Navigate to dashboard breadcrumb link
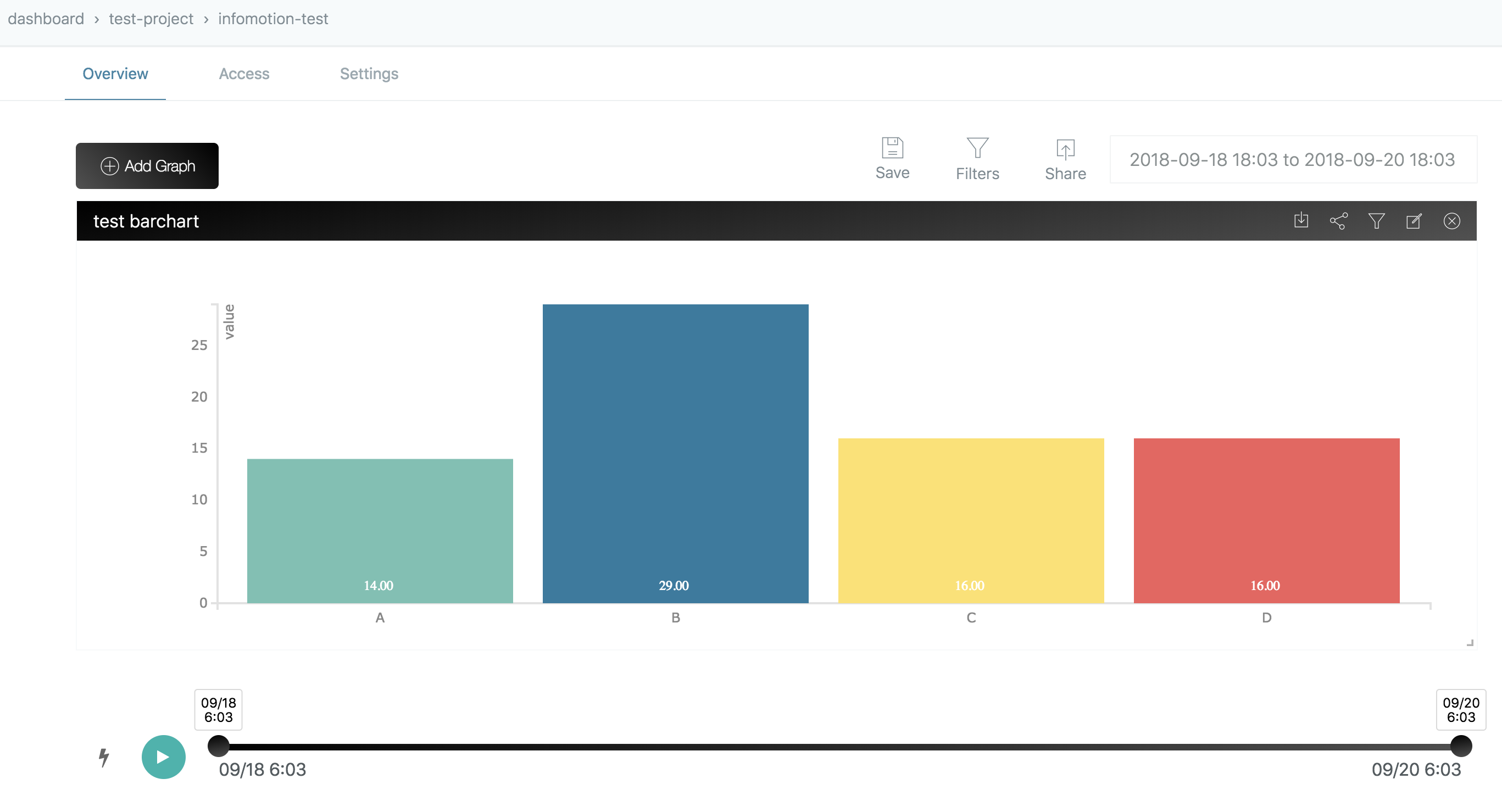Viewport: 1502px width, 812px height. [x=46, y=19]
